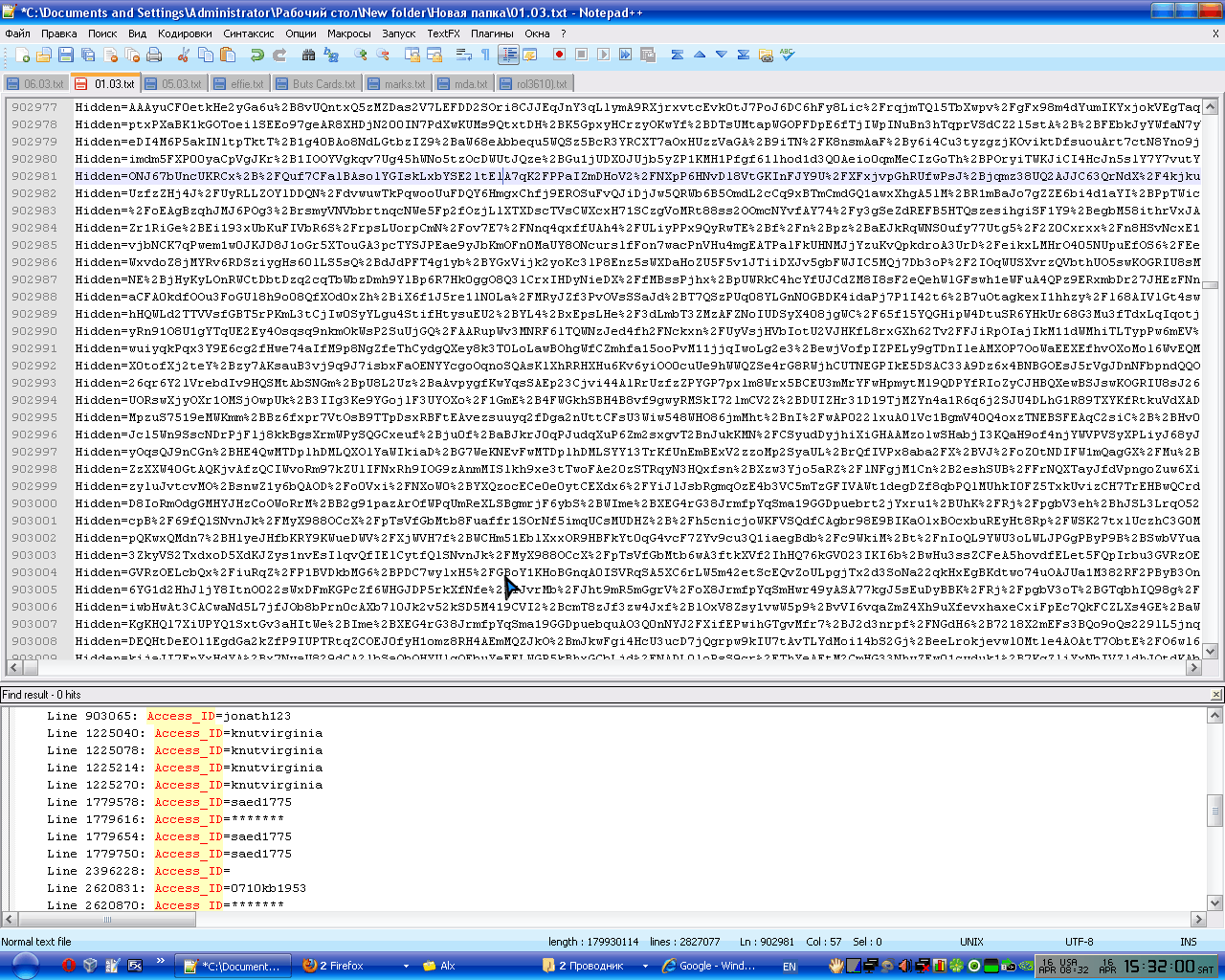Open the Replace dialog icon
1225x980 pixels.
point(330,55)
